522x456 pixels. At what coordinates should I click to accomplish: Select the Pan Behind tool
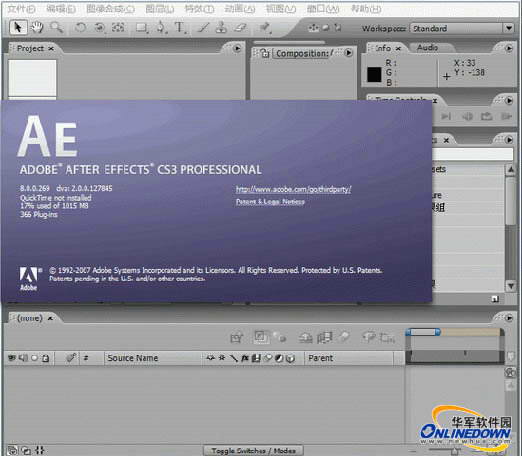[x=118, y=27]
